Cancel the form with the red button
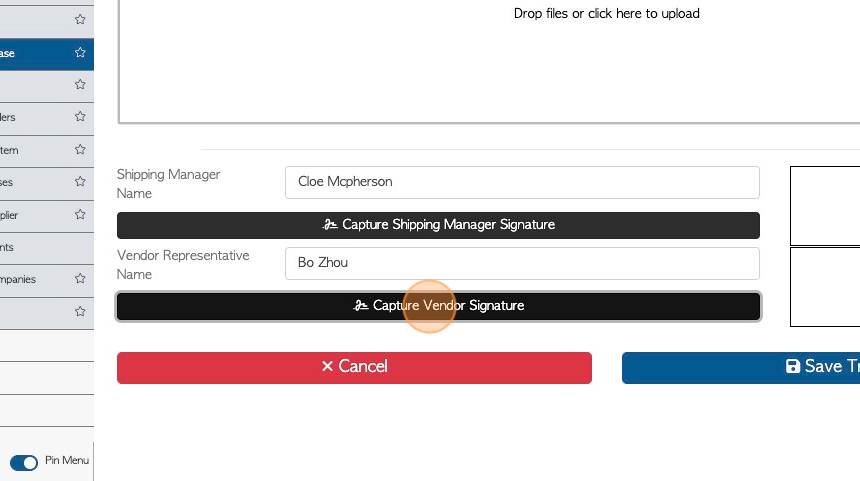The image size is (860, 481). tap(354, 367)
